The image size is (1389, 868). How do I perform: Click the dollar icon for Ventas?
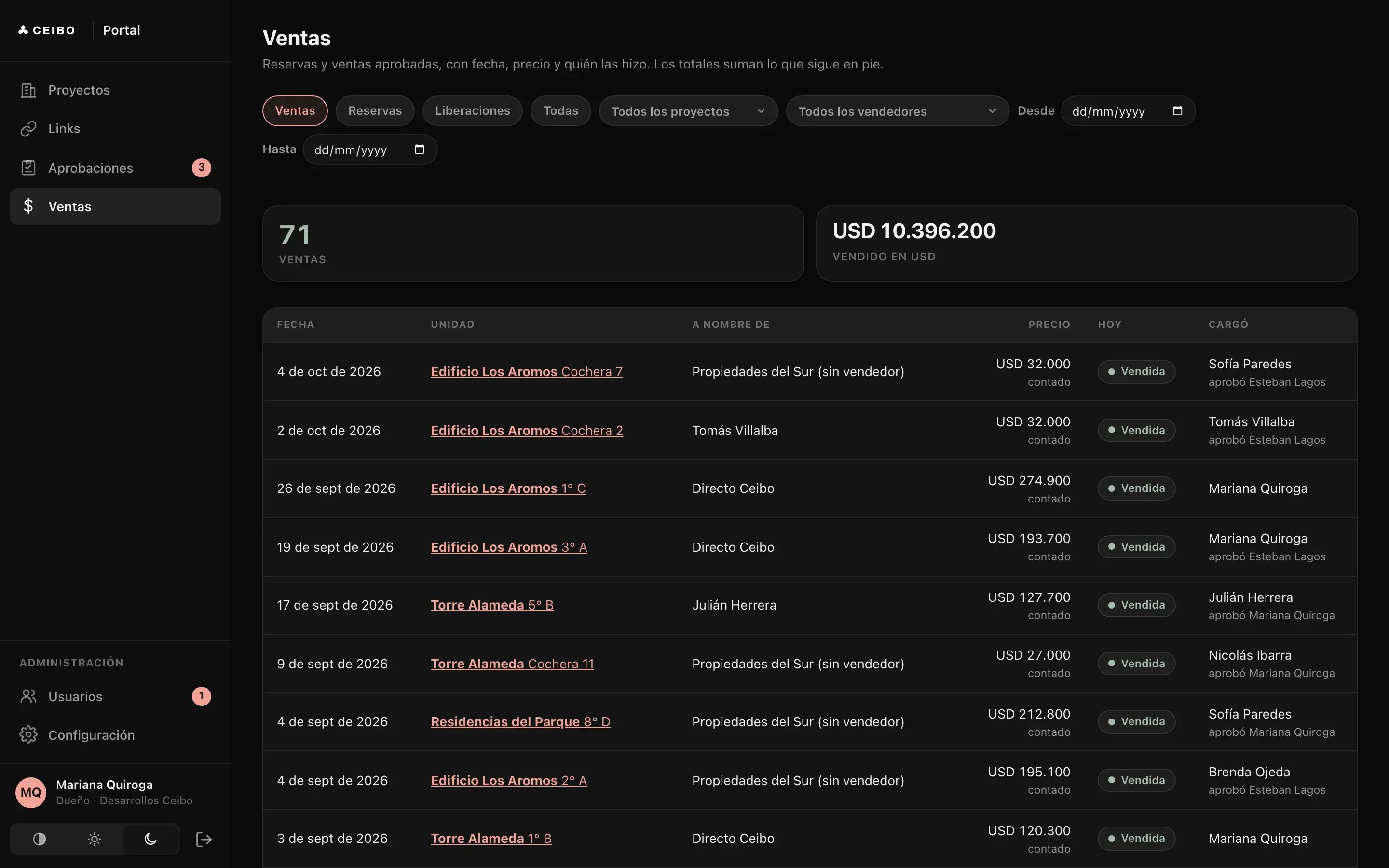coord(28,206)
